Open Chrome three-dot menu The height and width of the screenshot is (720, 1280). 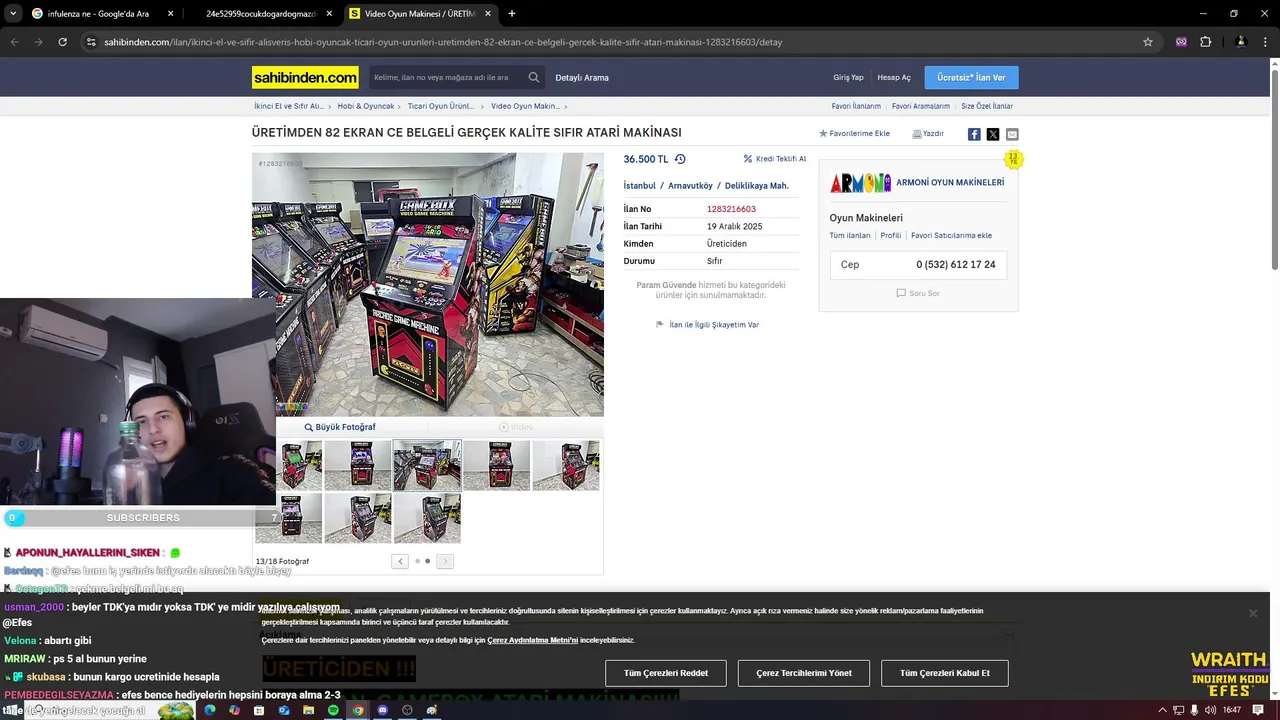click(x=1265, y=42)
